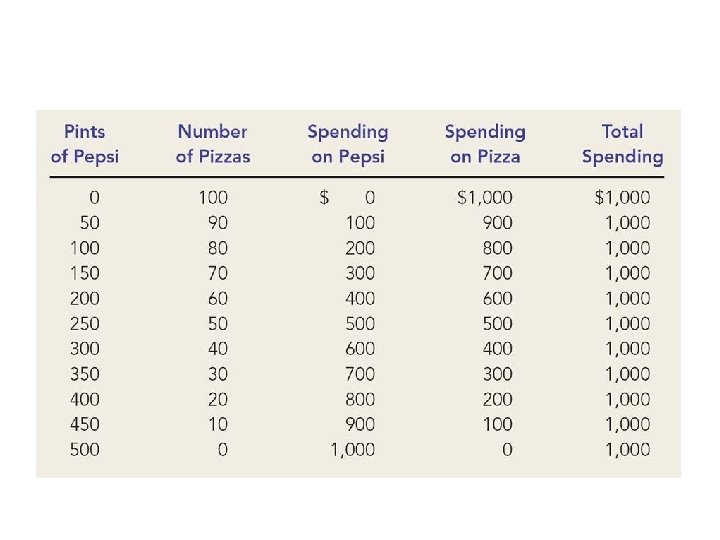Select the 80 cell in Number of Pizzas
Viewport: 720px width, 540px height.
217,247
